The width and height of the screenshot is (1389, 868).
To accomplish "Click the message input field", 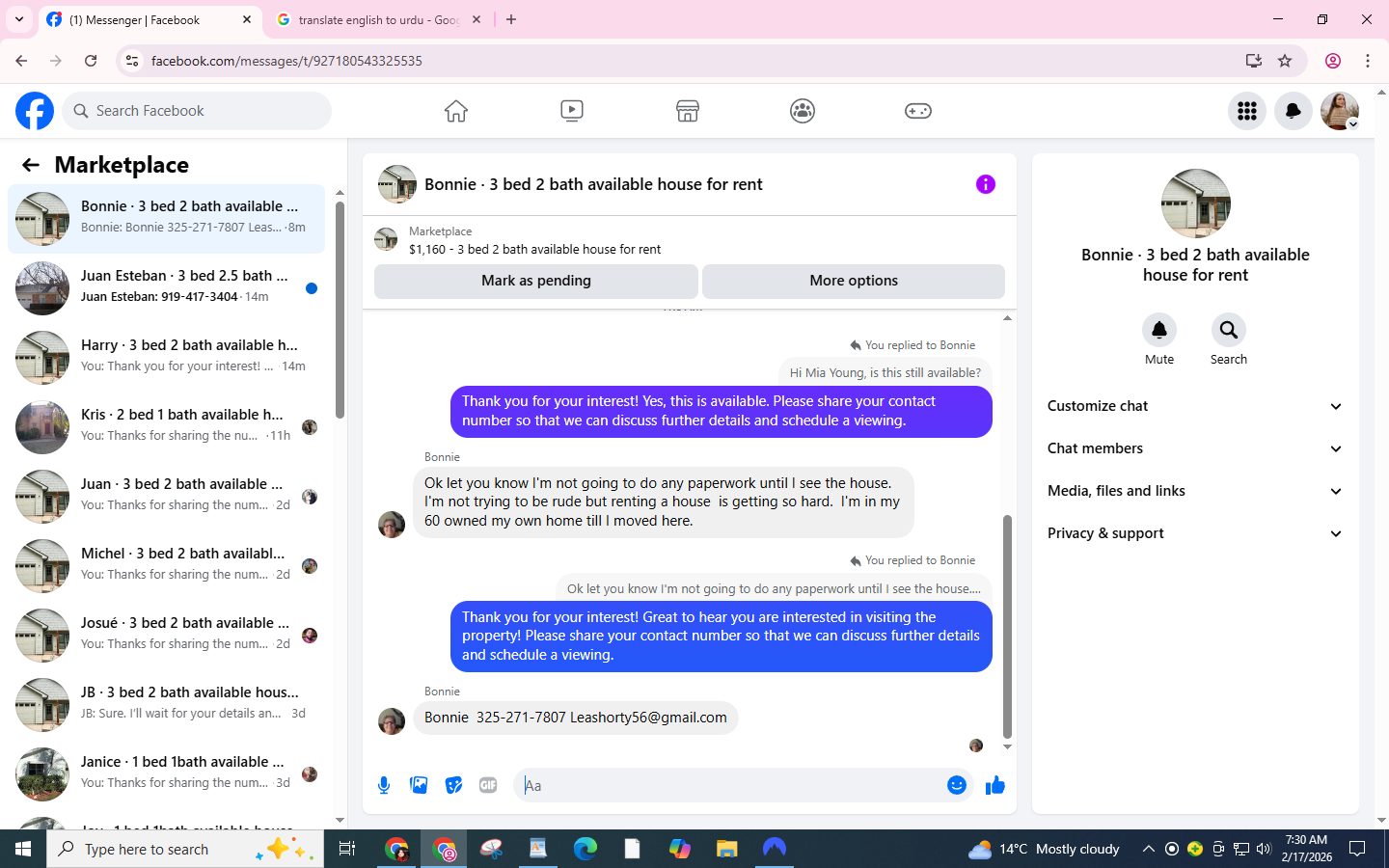I will click(743, 785).
